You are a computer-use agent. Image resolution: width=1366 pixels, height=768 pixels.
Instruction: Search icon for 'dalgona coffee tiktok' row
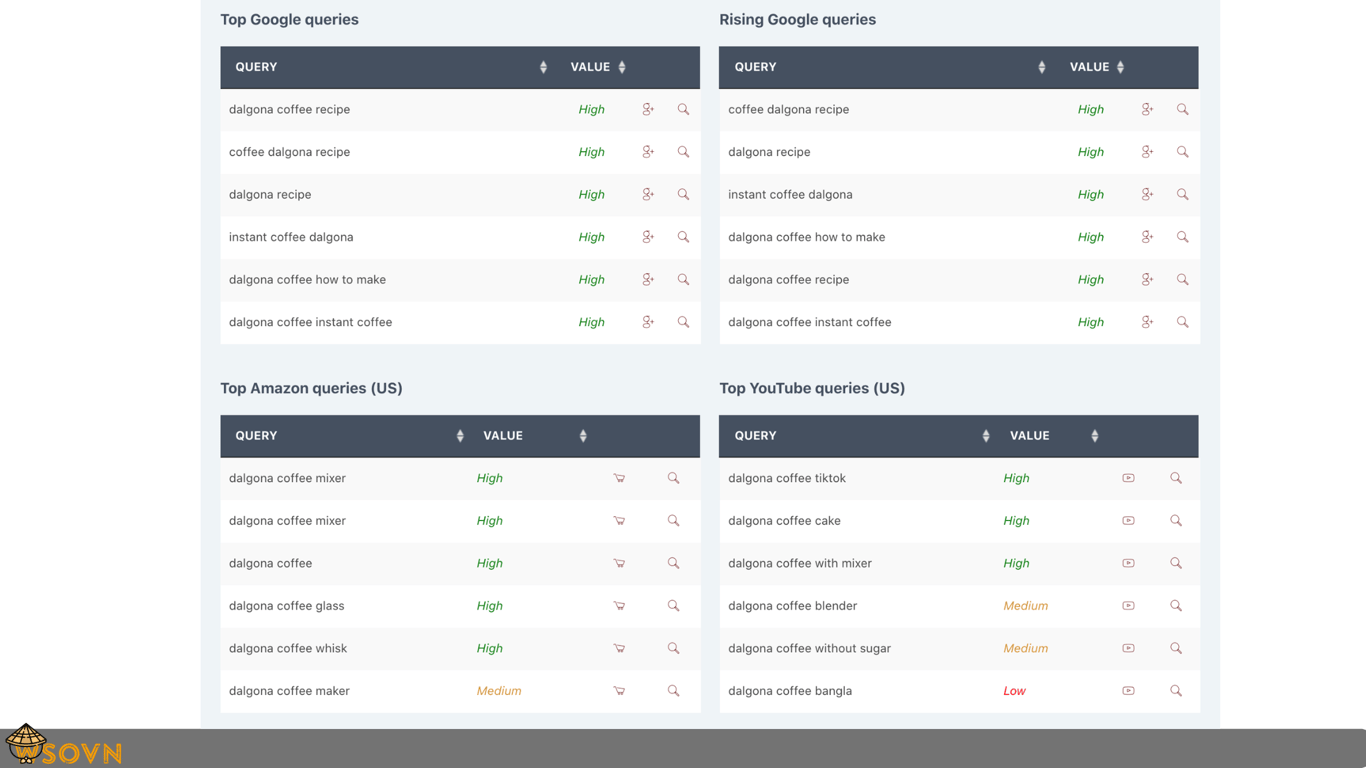pyautogui.click(x=1176, y=478)
